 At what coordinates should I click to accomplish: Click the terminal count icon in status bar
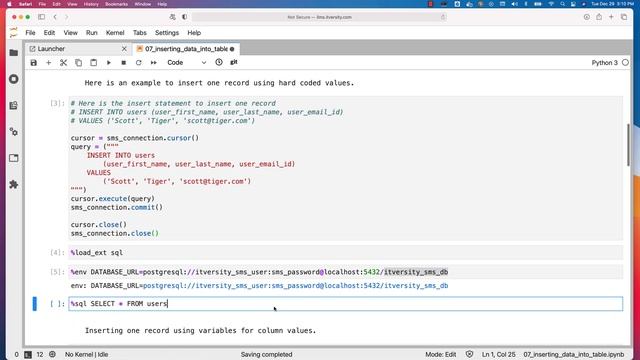point(28,354)
